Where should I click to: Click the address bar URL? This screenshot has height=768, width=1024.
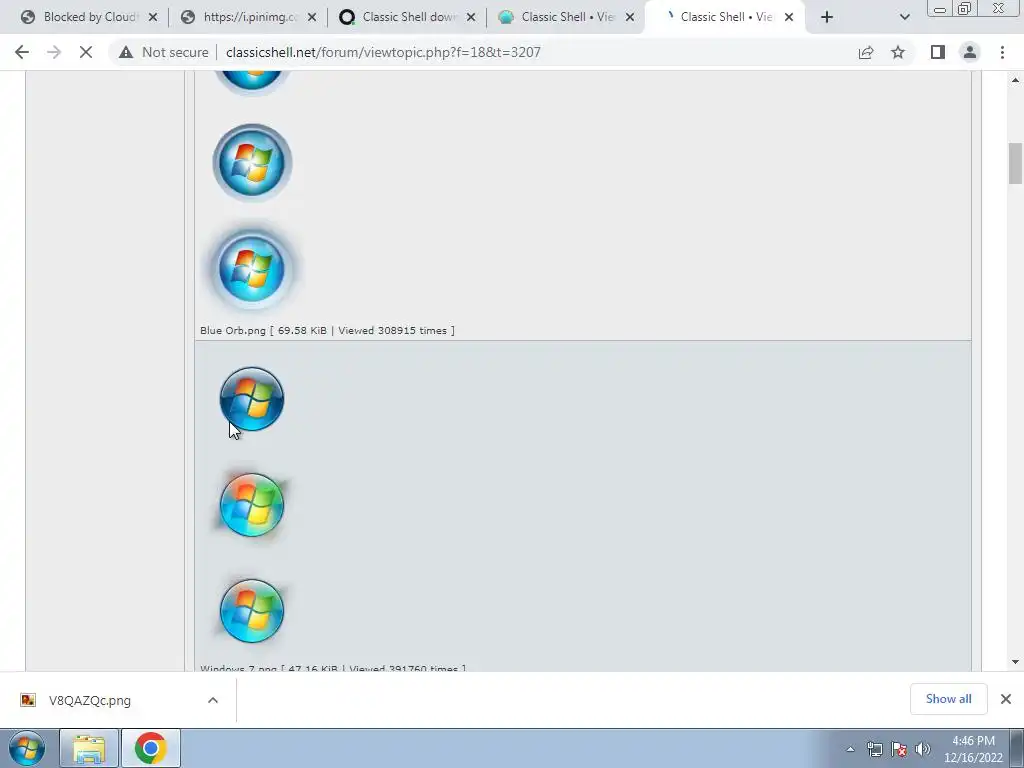pos(383,52)
